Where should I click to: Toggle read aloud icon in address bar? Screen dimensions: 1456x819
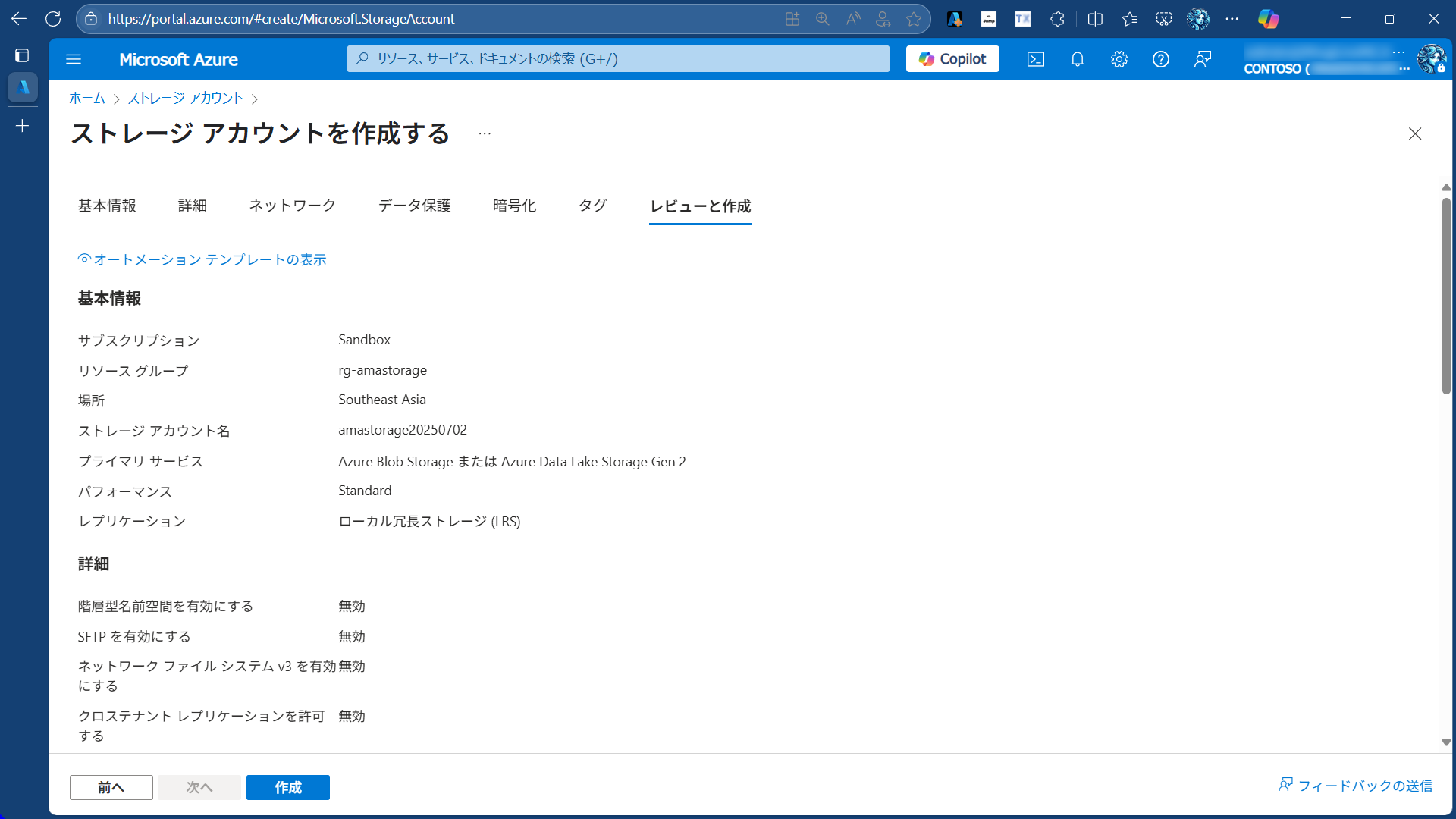(853, 19)
